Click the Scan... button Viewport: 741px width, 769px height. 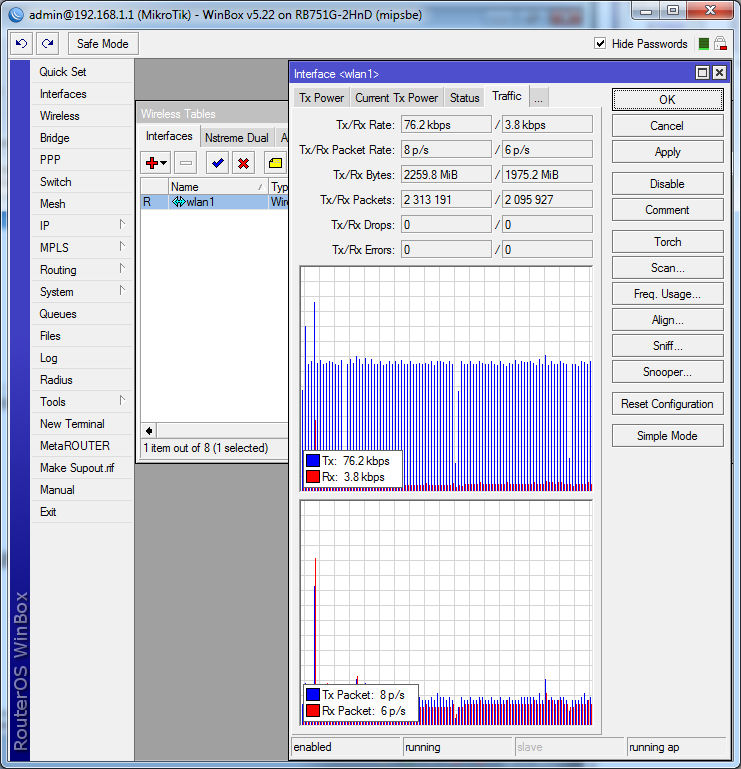[x=667, y=267]
